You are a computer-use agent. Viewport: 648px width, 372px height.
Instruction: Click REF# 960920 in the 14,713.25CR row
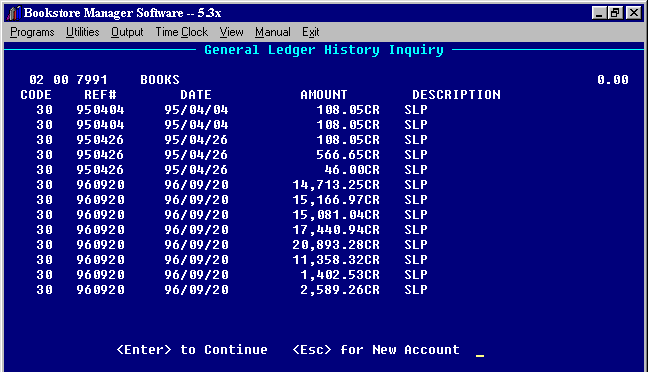[x=100, y=184]
